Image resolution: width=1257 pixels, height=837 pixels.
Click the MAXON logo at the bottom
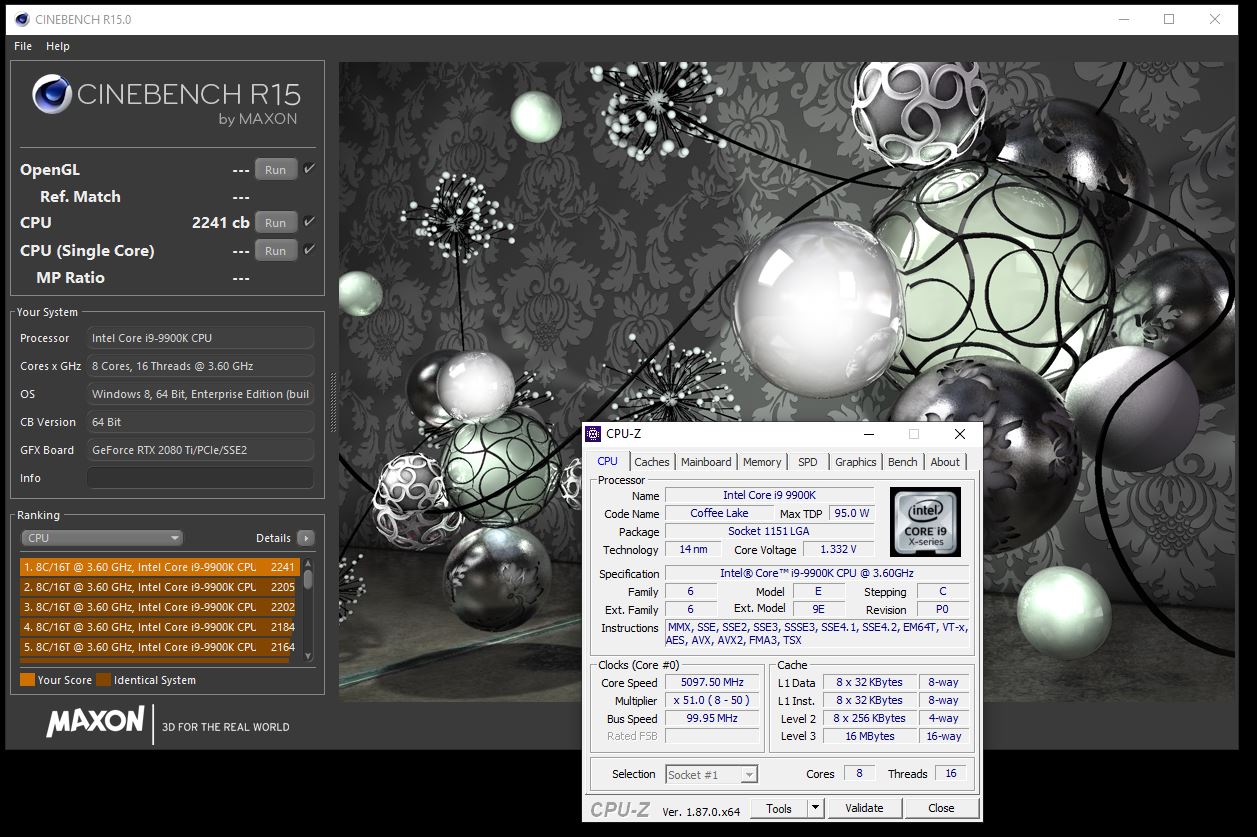click(95, 723)
